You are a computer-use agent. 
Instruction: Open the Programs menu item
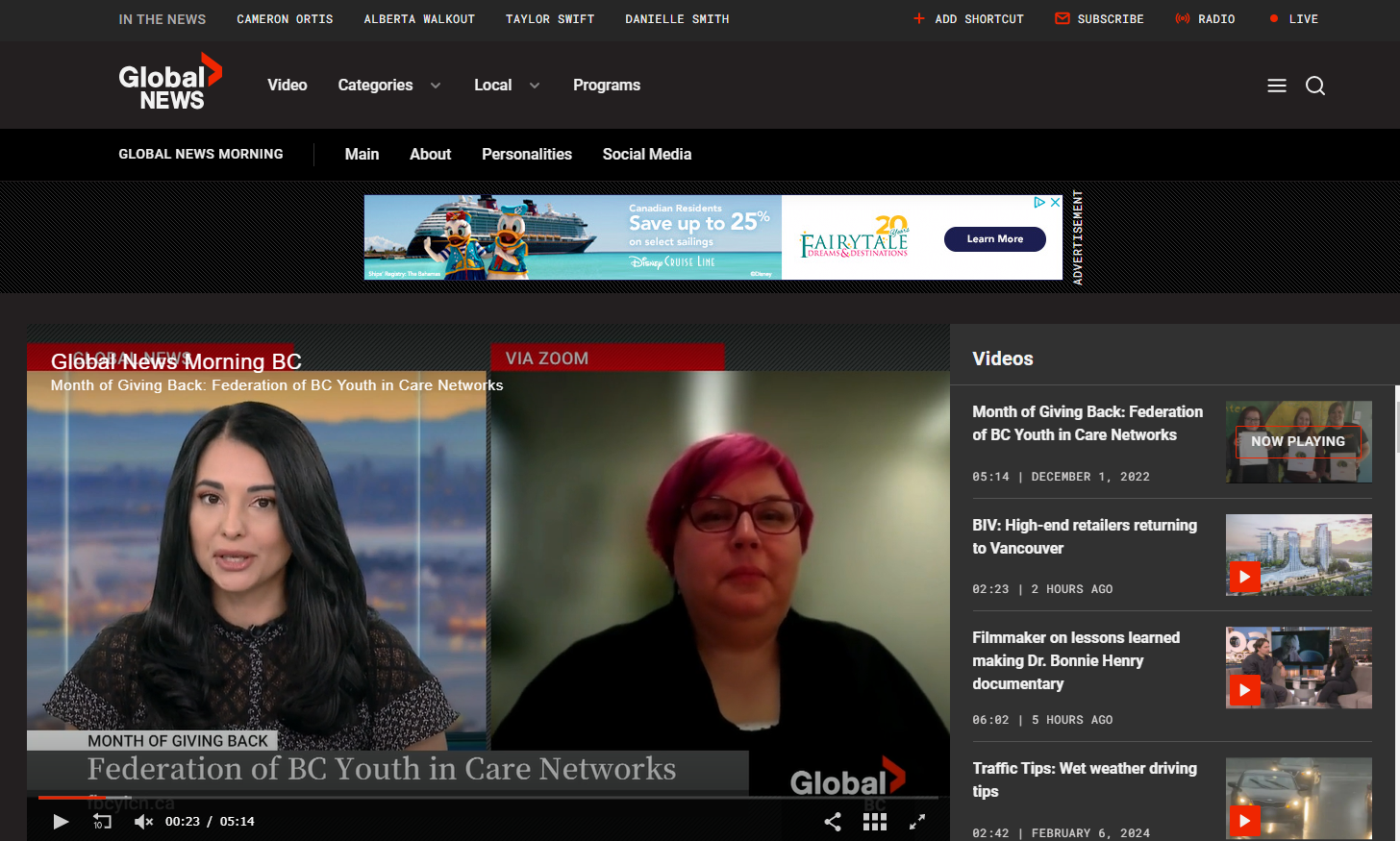pyautogui.click(x=607, y=86)
